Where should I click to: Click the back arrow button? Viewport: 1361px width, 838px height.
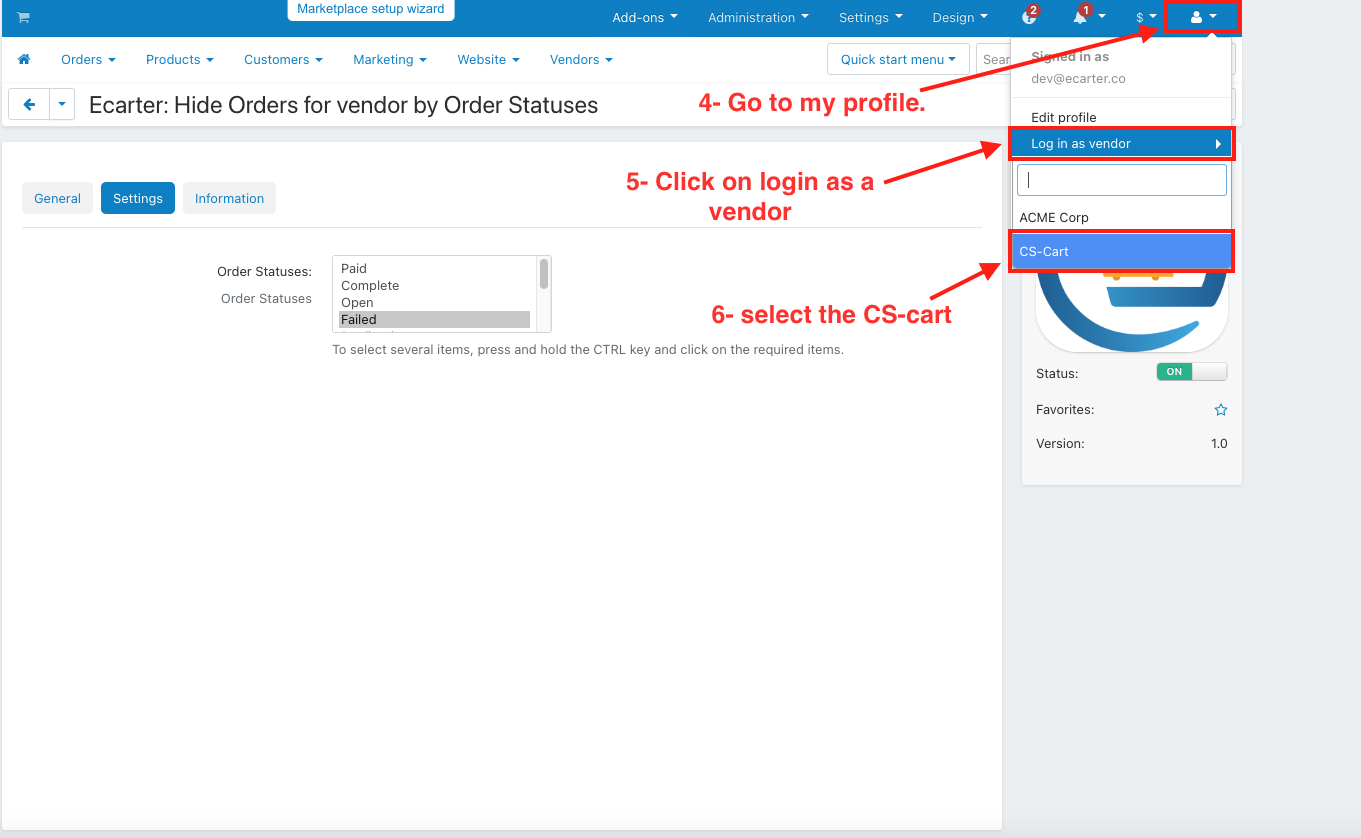pyautogui.click(x=29, y=104)
